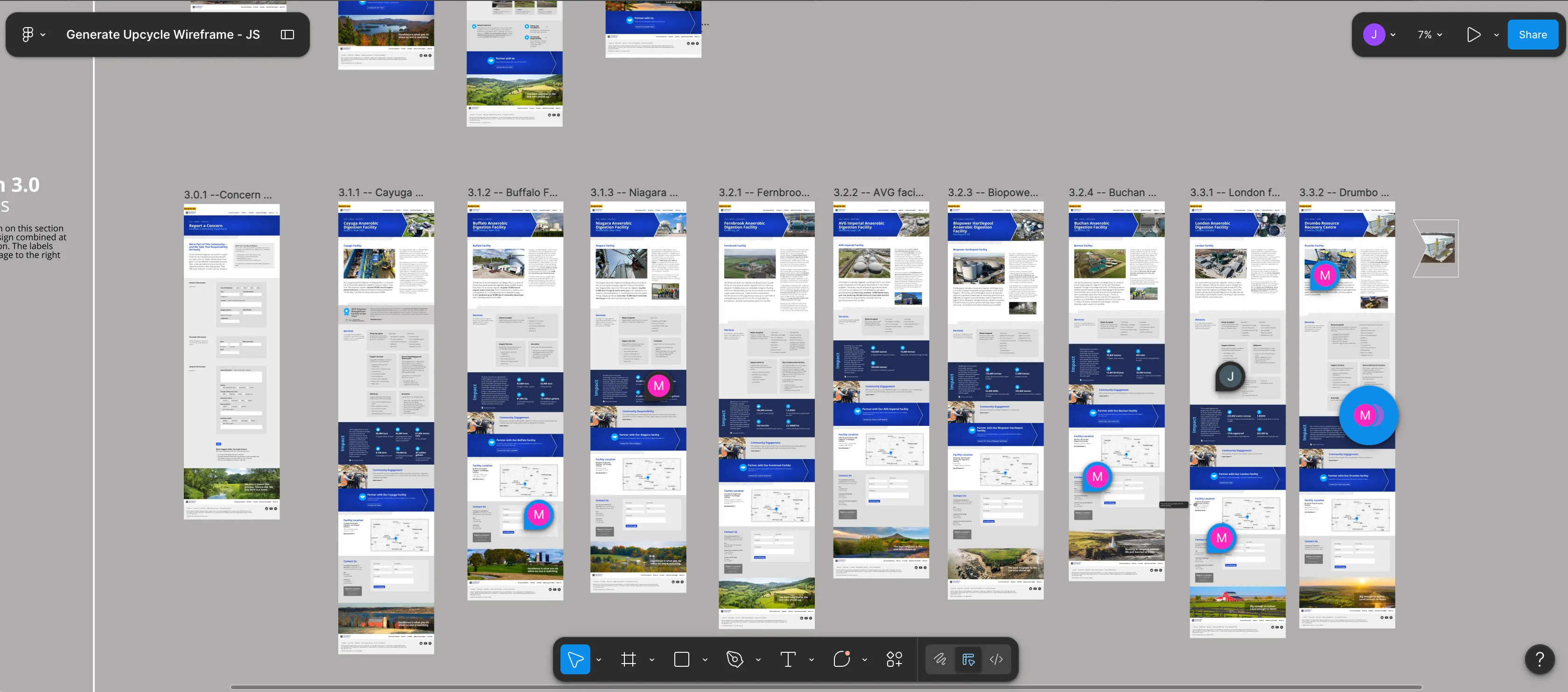Open the M comment pin on Niagara frame
This screenshot has height=692, width=1568.
[658, 386]
